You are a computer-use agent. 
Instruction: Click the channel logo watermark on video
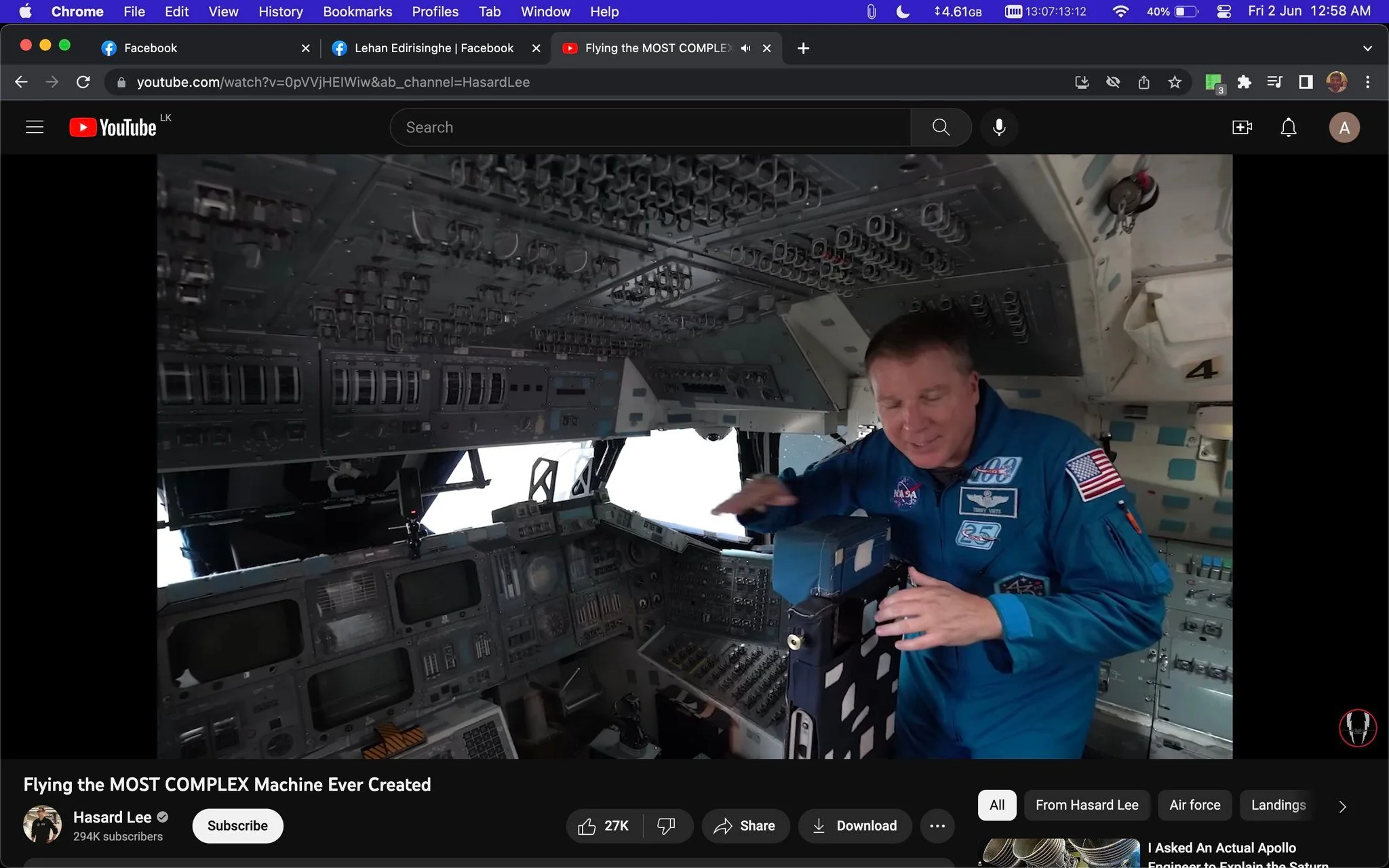(x=1357, y=728)
